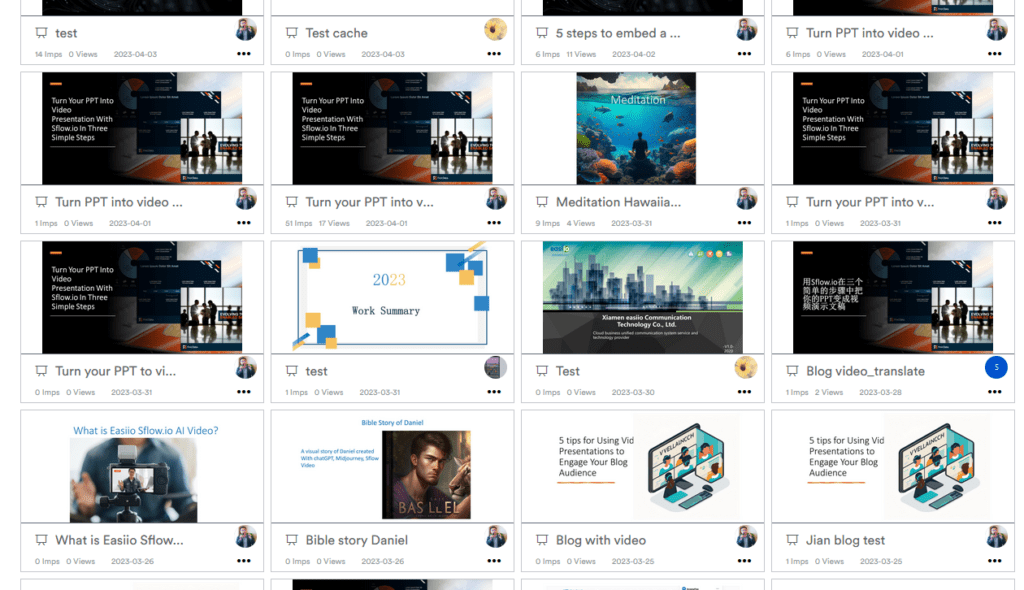Select the Meditation underwater thumbnail
The height and width of the screenshot is (590, 1024).
[x=636, y=128]
